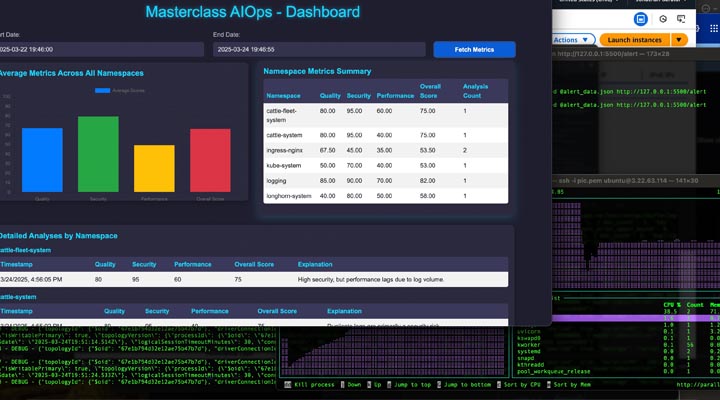This screenshot has height=400, width=720.
Task: Select the red Overall Score bar in chart
Action: 210,160
